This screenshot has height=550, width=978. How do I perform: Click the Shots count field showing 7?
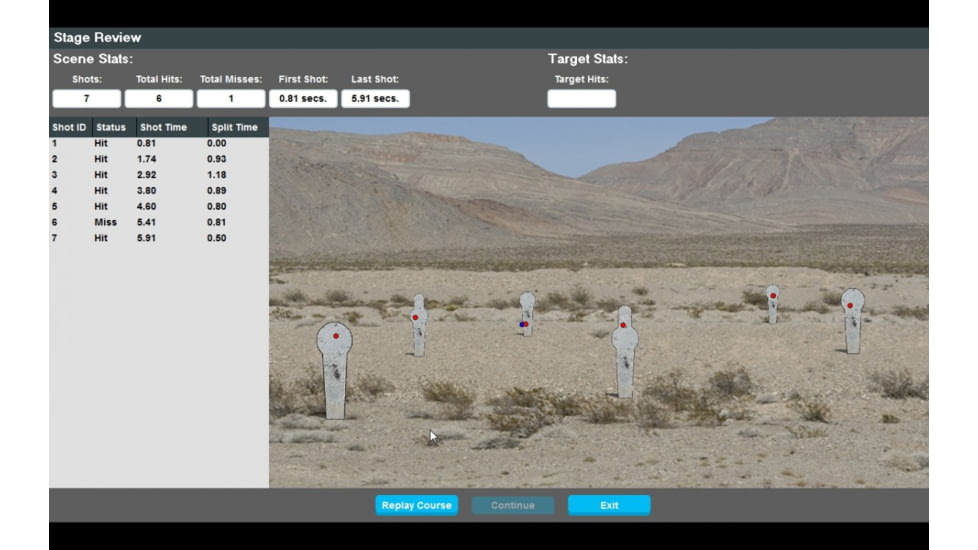[86, 99]
